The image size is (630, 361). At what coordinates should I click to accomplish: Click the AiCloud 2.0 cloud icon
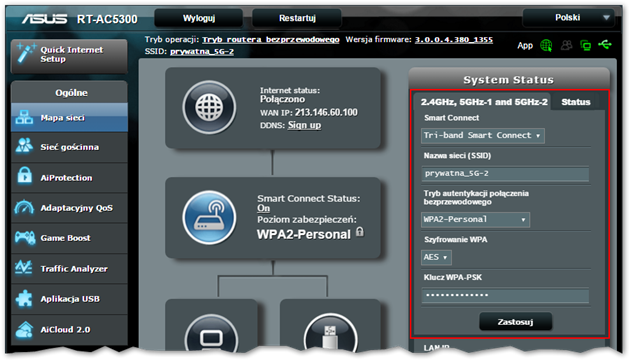[x=24, y=330]
